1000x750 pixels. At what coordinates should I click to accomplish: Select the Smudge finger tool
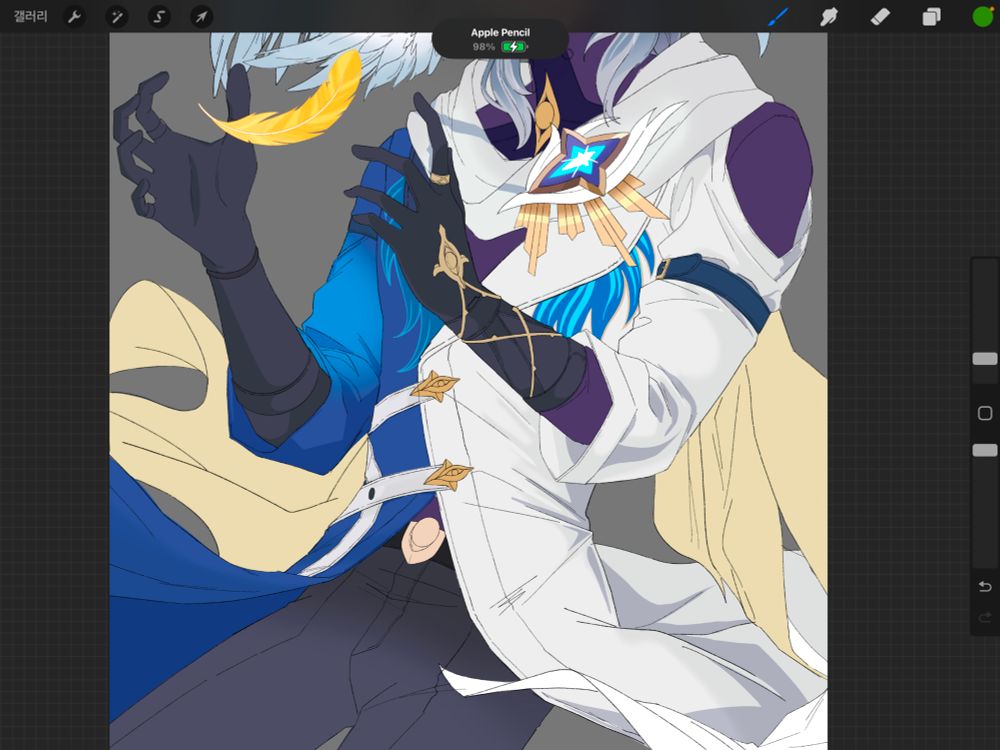coord(829,17)
